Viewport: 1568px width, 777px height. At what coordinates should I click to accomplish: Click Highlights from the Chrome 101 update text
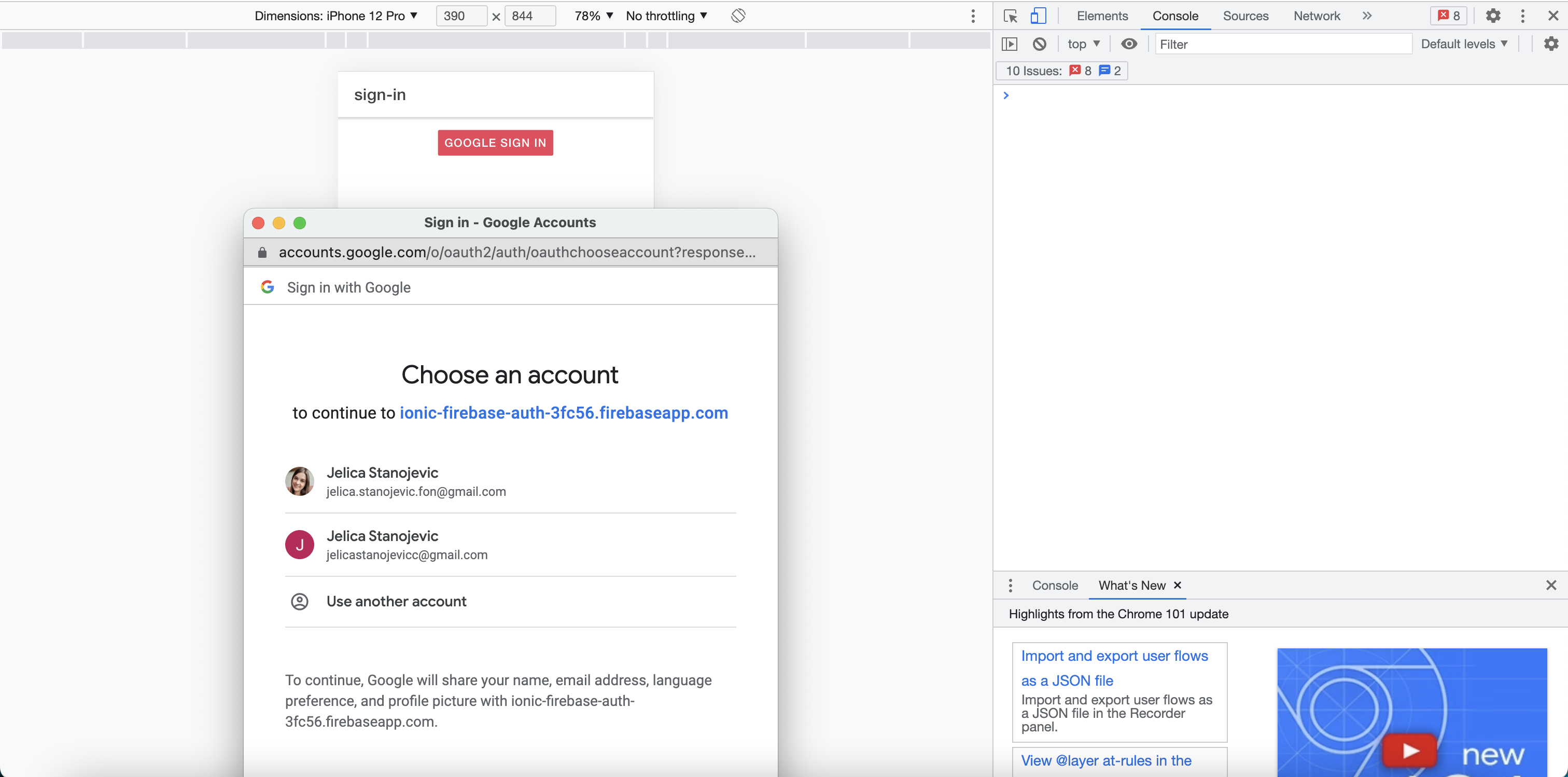coord(1118,614)
